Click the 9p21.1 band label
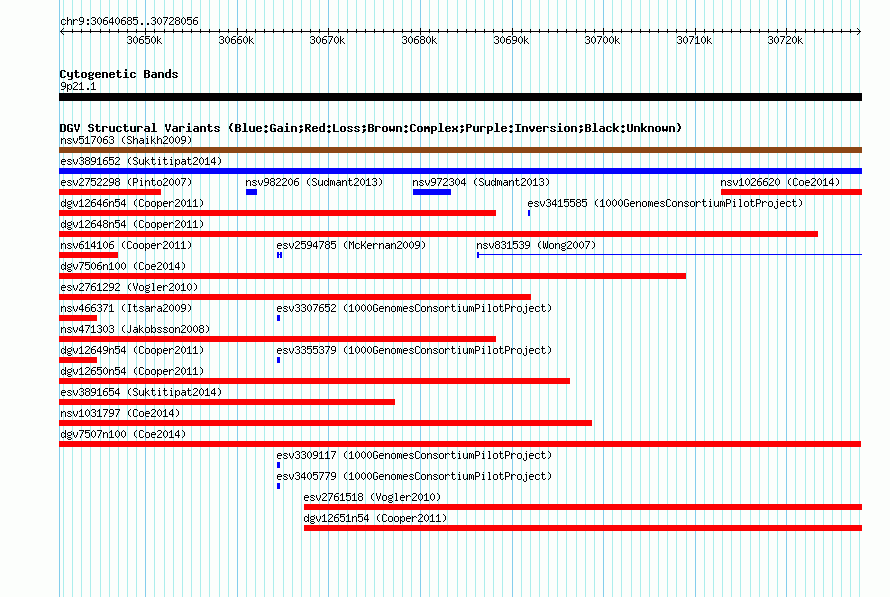The height and width of the screenshot is (597, 890). (78, 86)
